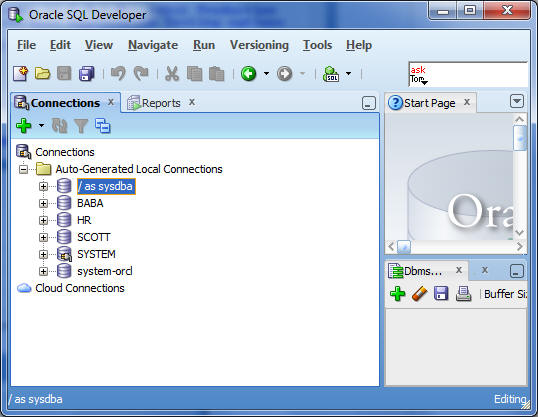Click Refresh connections icon

coord(59,126)
